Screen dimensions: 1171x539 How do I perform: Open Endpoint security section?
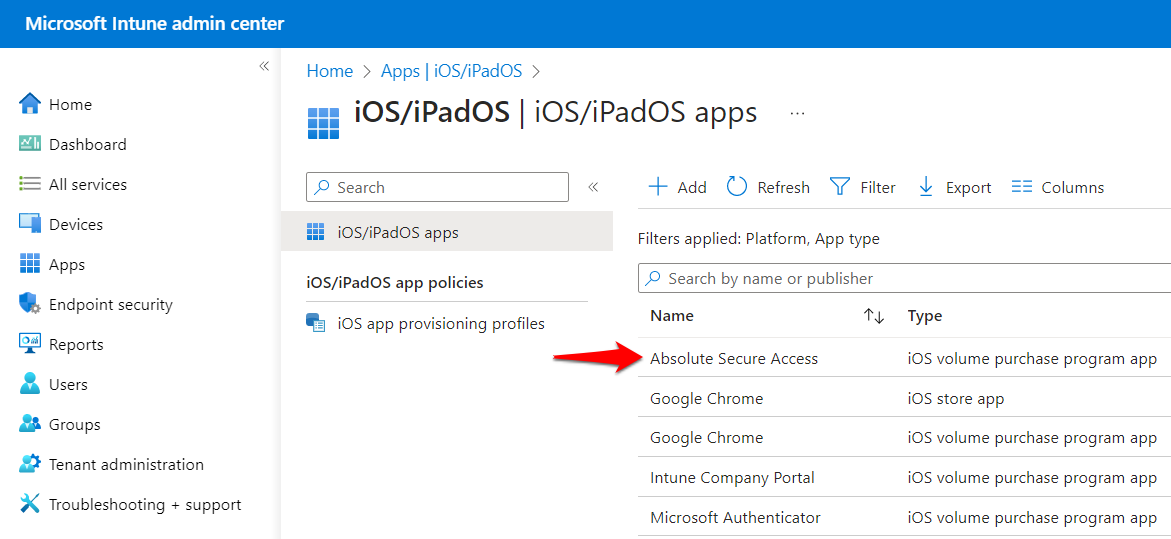tap(111, 305)
